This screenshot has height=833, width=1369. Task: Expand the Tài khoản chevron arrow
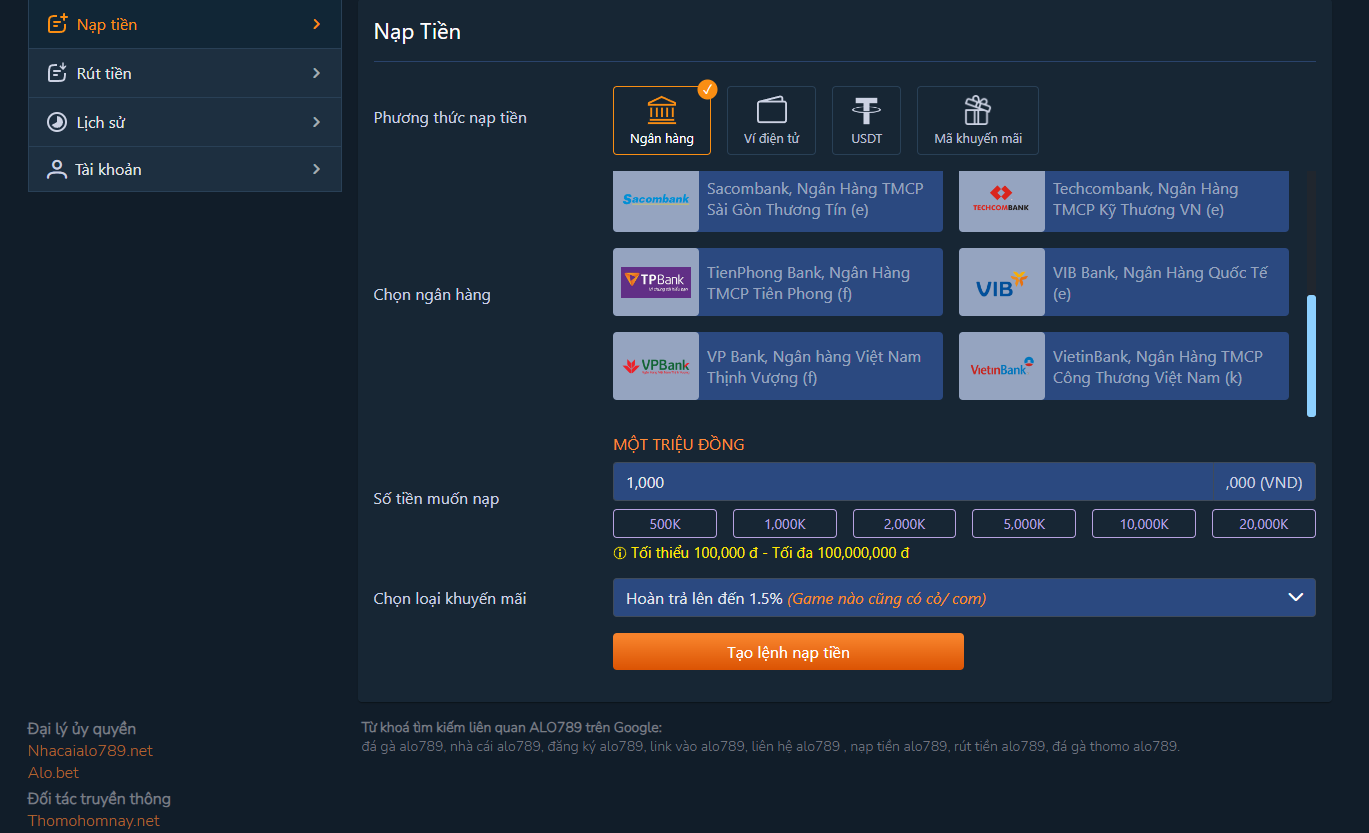316,169
